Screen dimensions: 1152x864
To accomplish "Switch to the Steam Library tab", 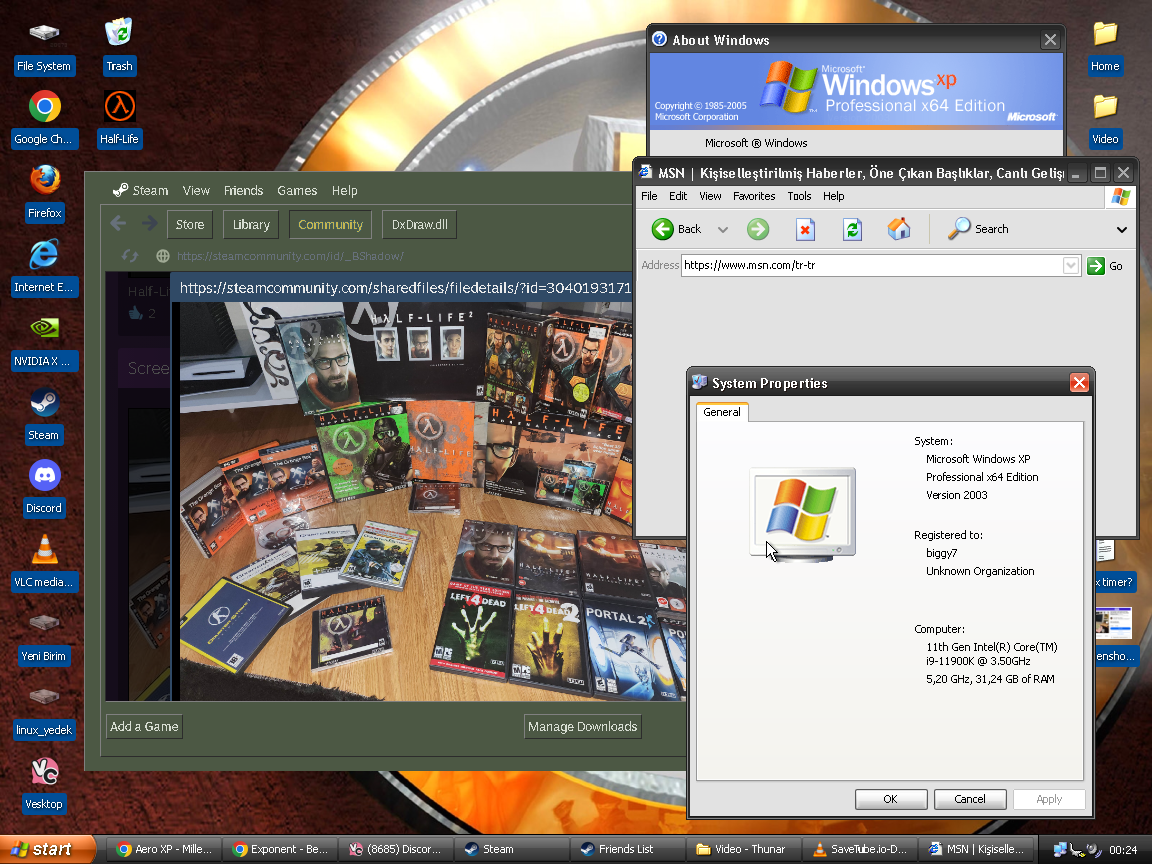I will tap(251, 225).
